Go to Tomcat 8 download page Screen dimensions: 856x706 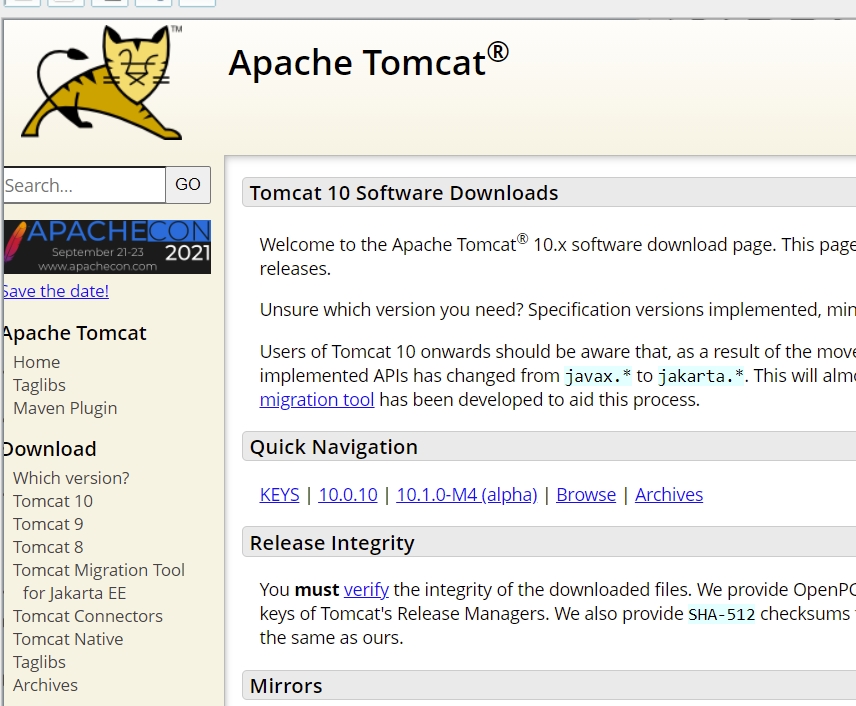pyautogui.click(x=48, y=547)
